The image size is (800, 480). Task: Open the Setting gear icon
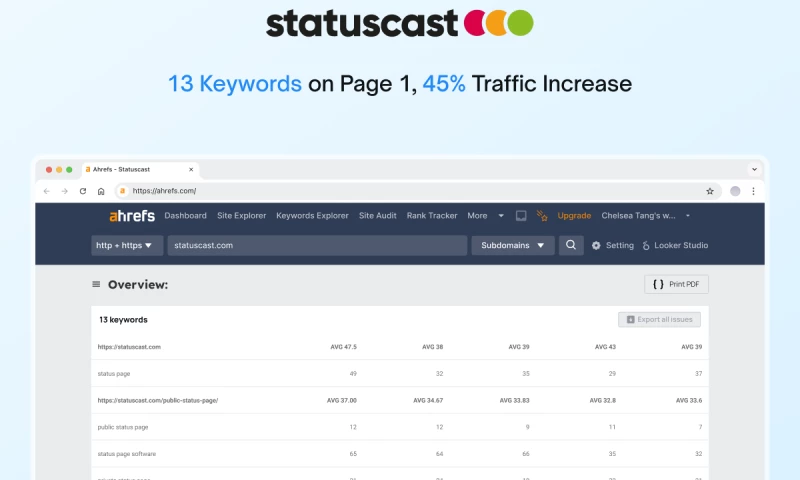tap(596, 245)
